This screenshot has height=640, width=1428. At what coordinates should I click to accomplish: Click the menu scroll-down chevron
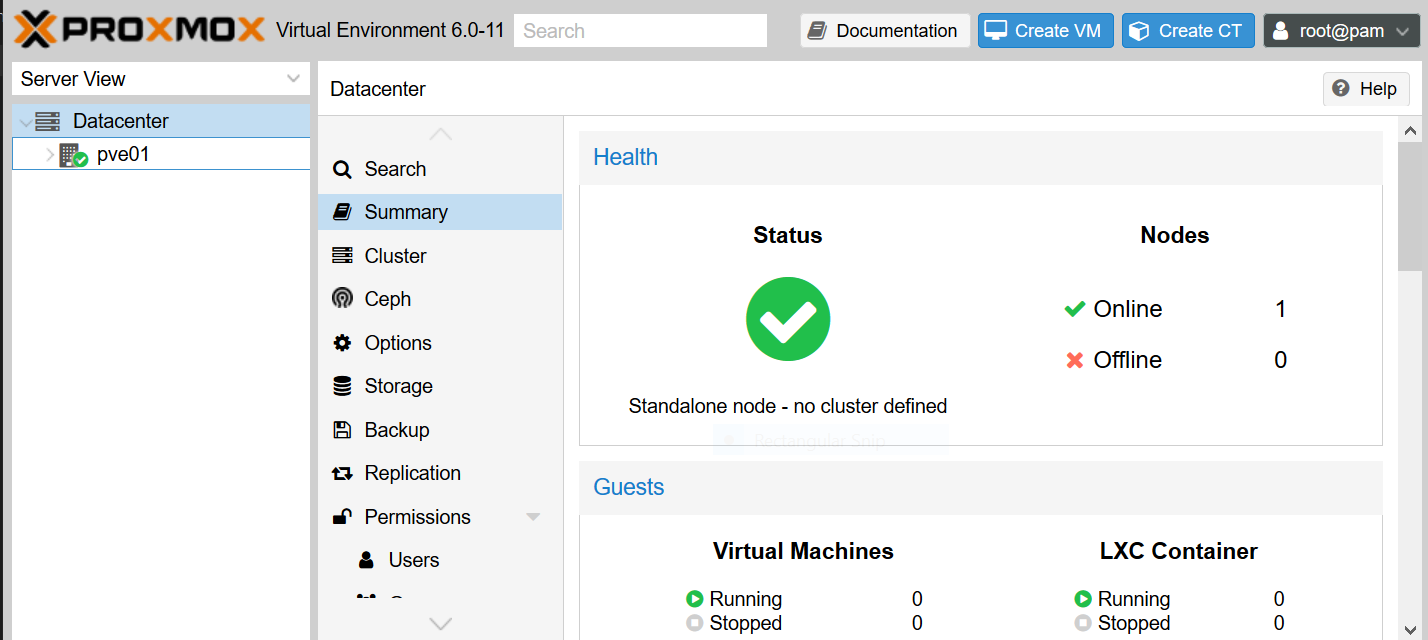pos(440,623)
